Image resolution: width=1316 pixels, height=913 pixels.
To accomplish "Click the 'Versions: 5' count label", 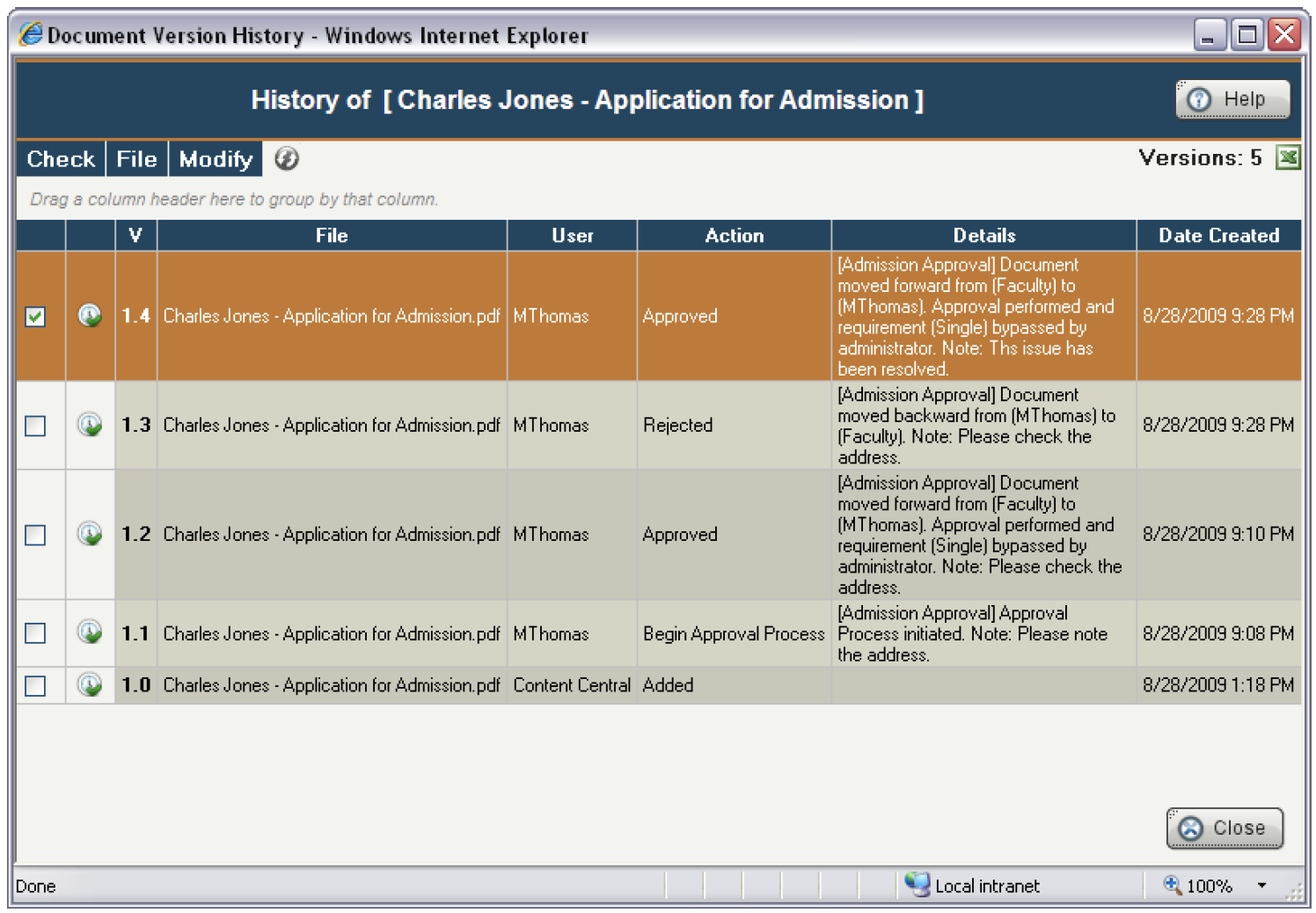I will [1200, 157].
